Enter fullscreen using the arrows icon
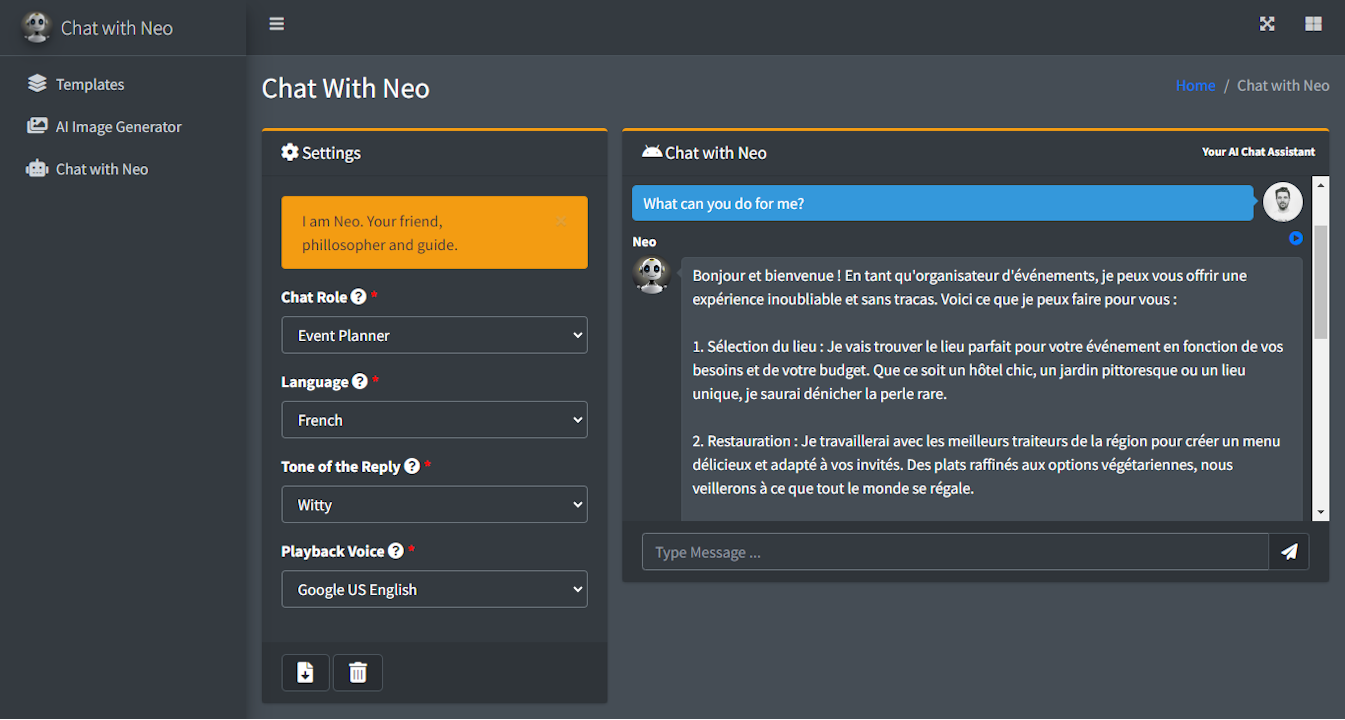The height and width of the screenshot is (720, 1345). click(x=1267, y=22)
